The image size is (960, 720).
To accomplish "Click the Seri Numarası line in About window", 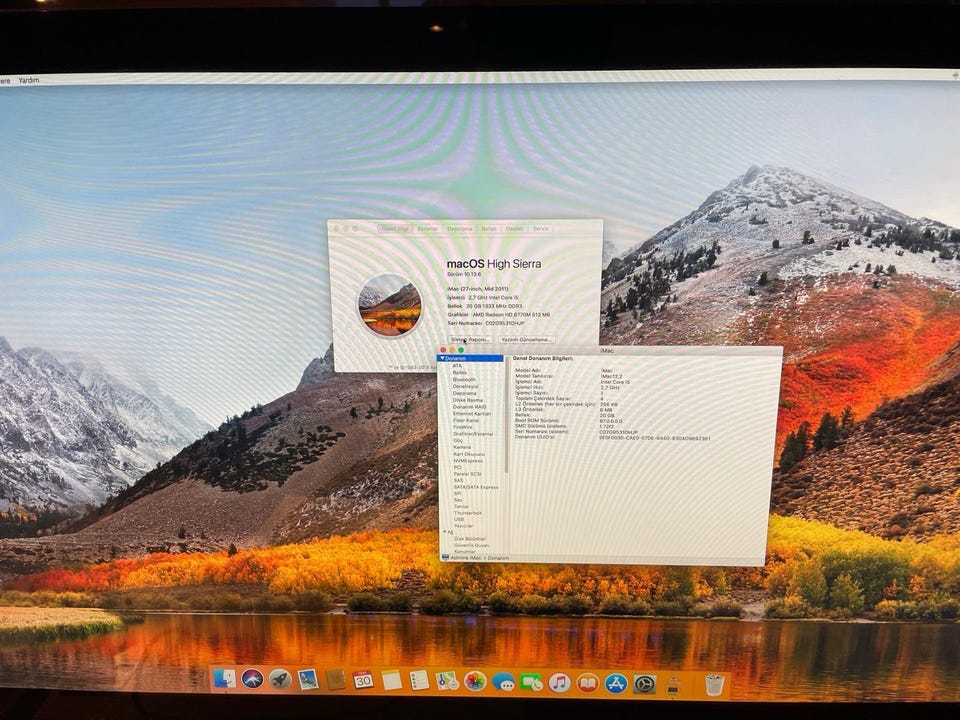I will [486, 323].
